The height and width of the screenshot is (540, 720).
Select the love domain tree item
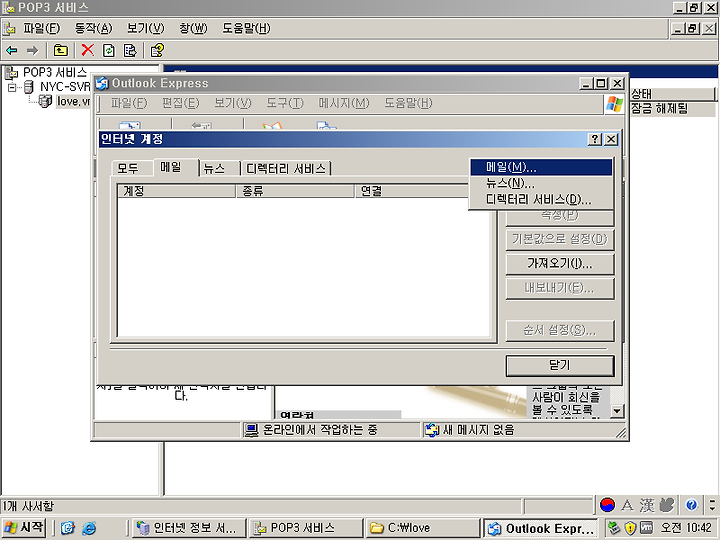(x=73, y=101)
